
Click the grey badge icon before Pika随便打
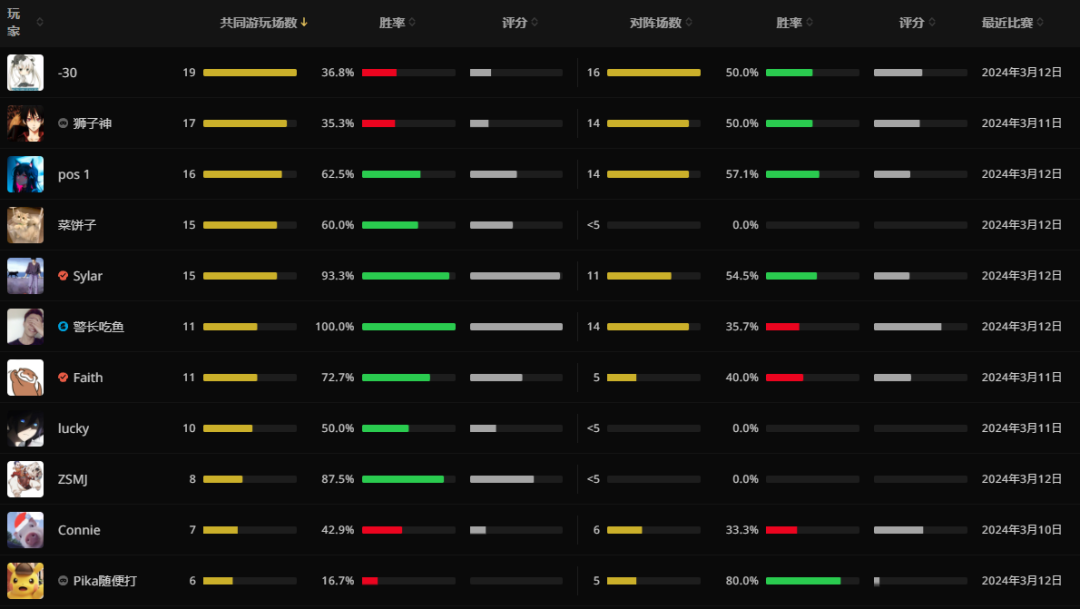tap(63, 581)
